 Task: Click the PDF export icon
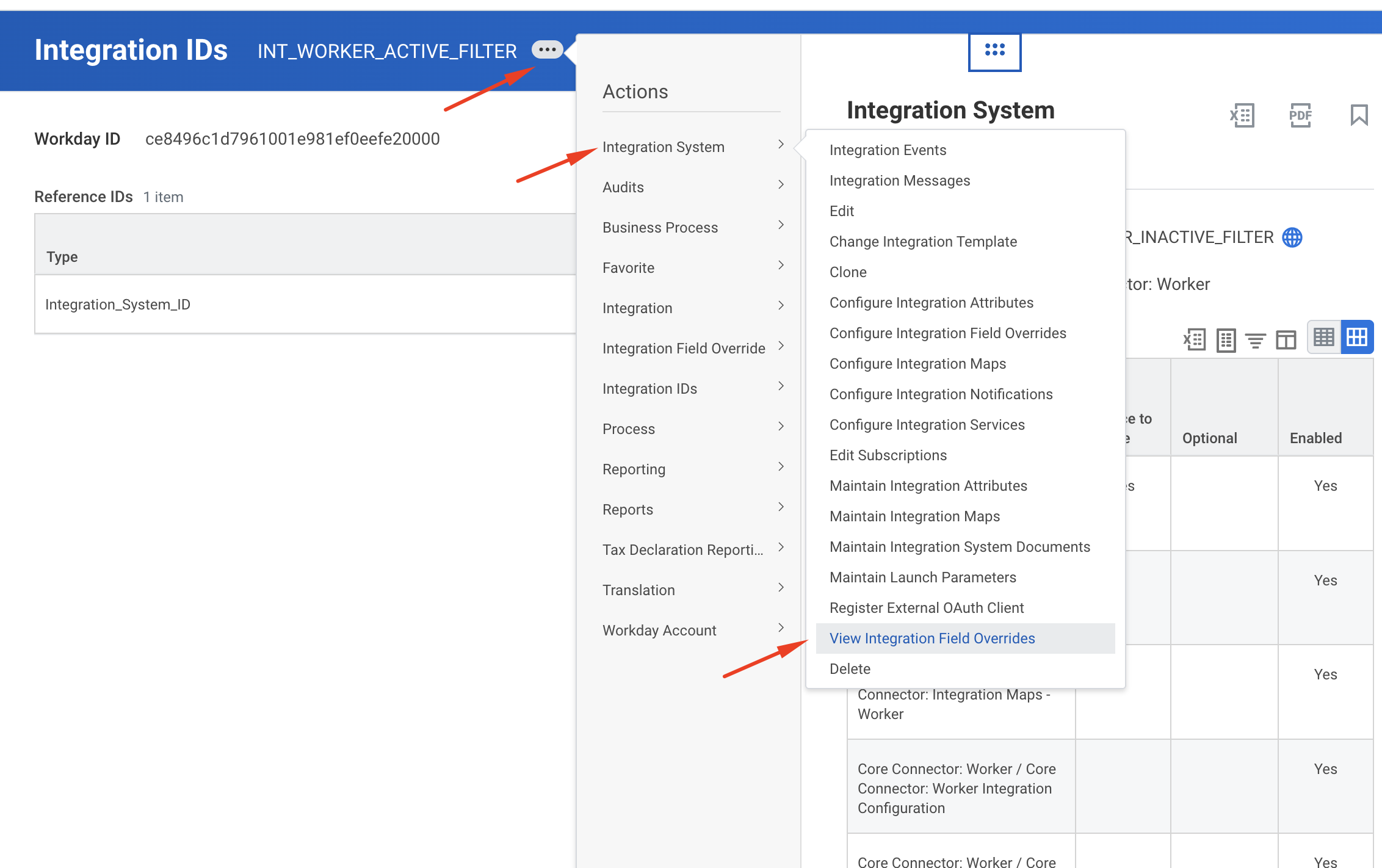pos(1300,115)
